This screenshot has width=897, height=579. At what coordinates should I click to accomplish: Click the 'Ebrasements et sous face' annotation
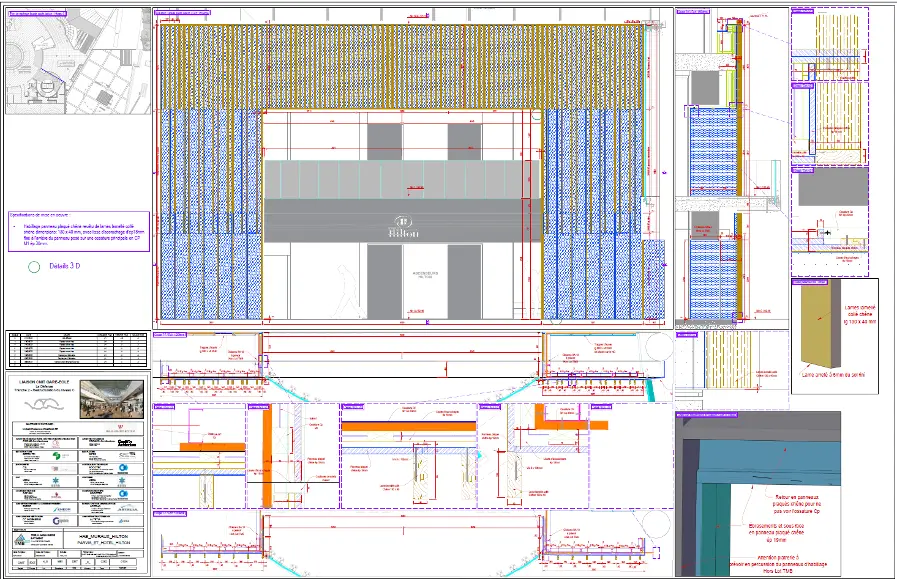[776, 533]
